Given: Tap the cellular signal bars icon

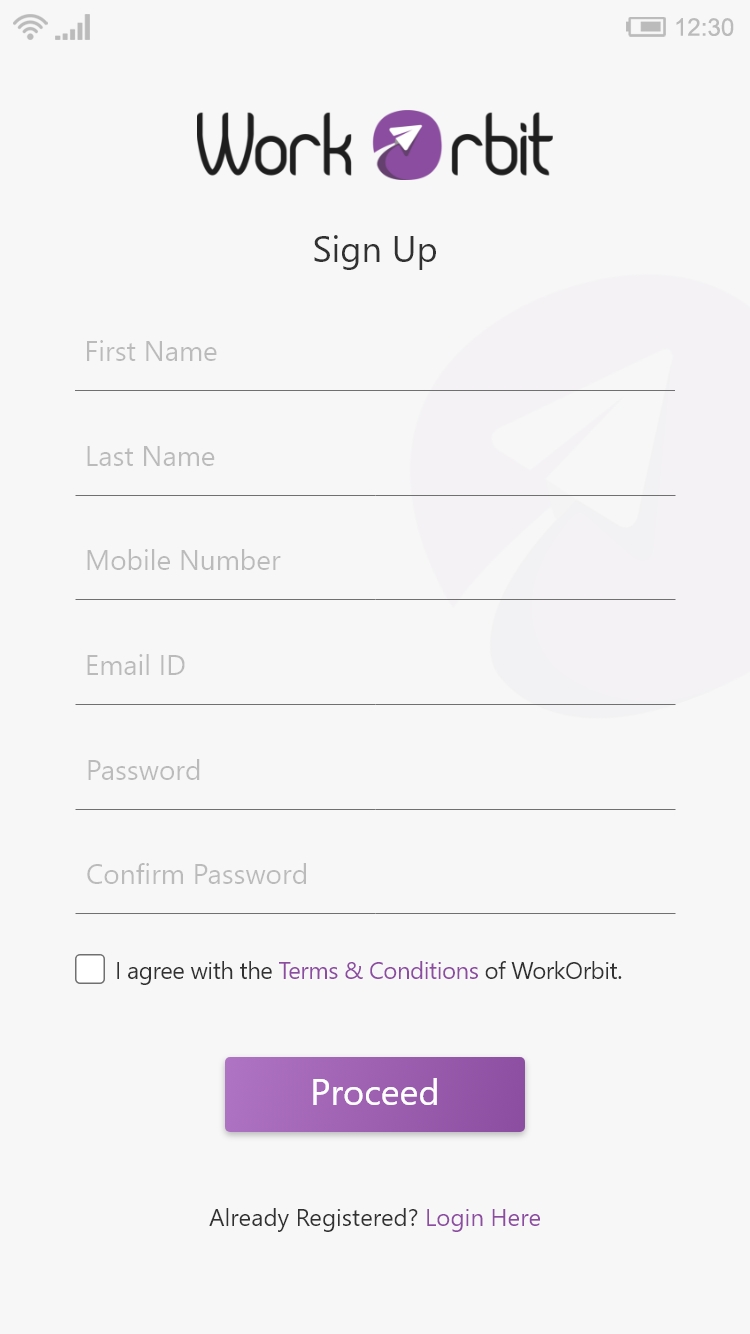Looking at the screenshot, I should coord(74,28).
